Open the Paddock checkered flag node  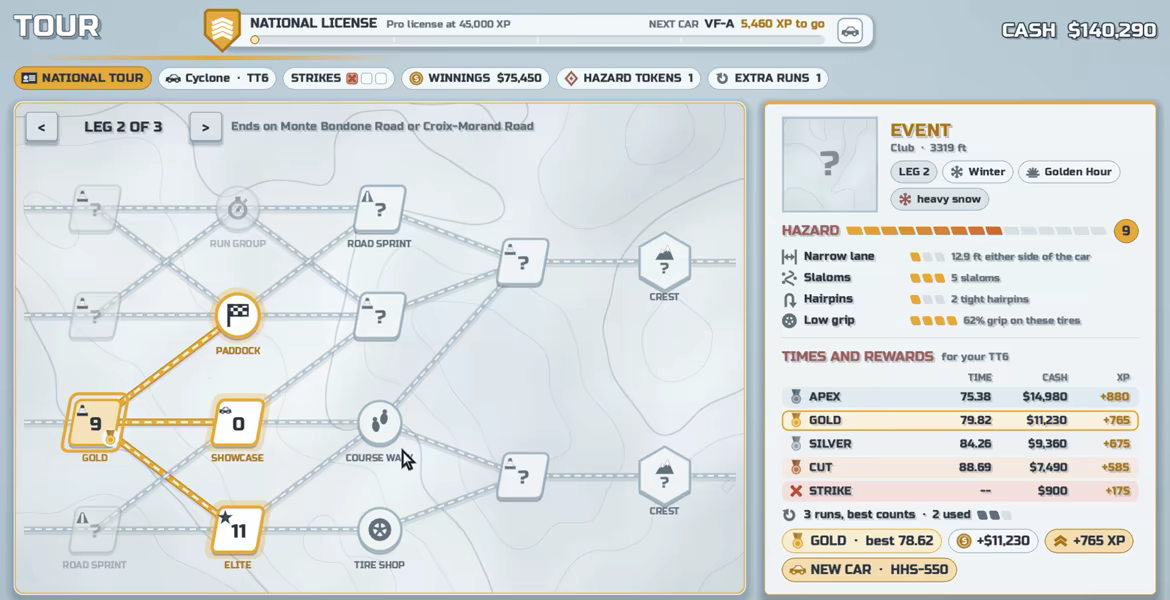tap(237, 316)
